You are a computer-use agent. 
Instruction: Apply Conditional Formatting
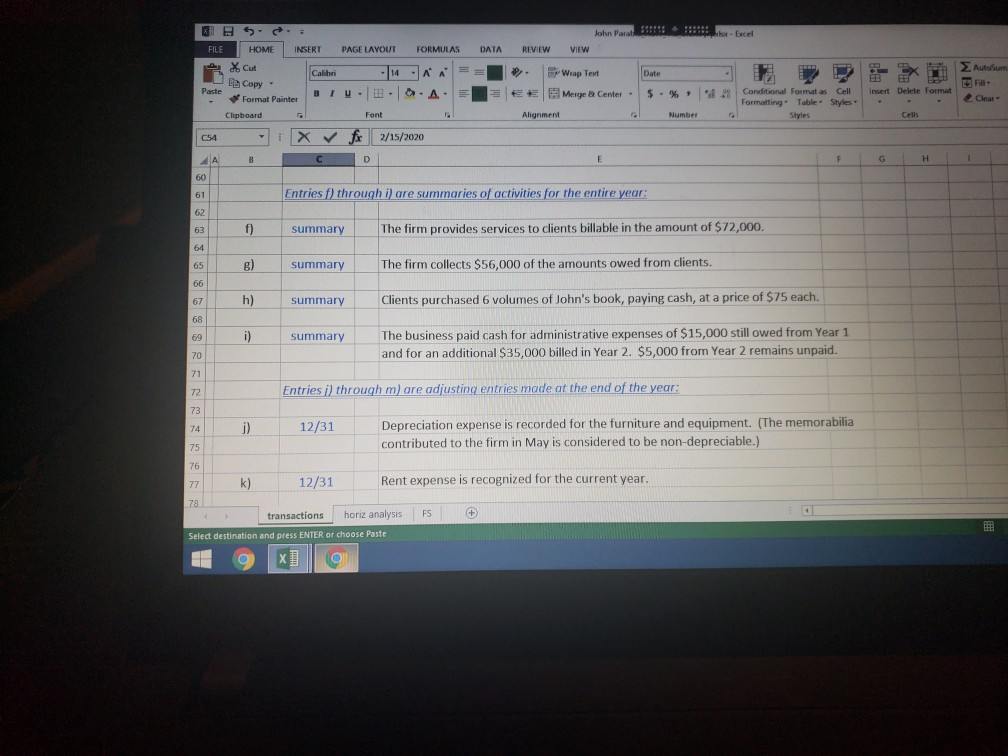[x=764, y=85]
